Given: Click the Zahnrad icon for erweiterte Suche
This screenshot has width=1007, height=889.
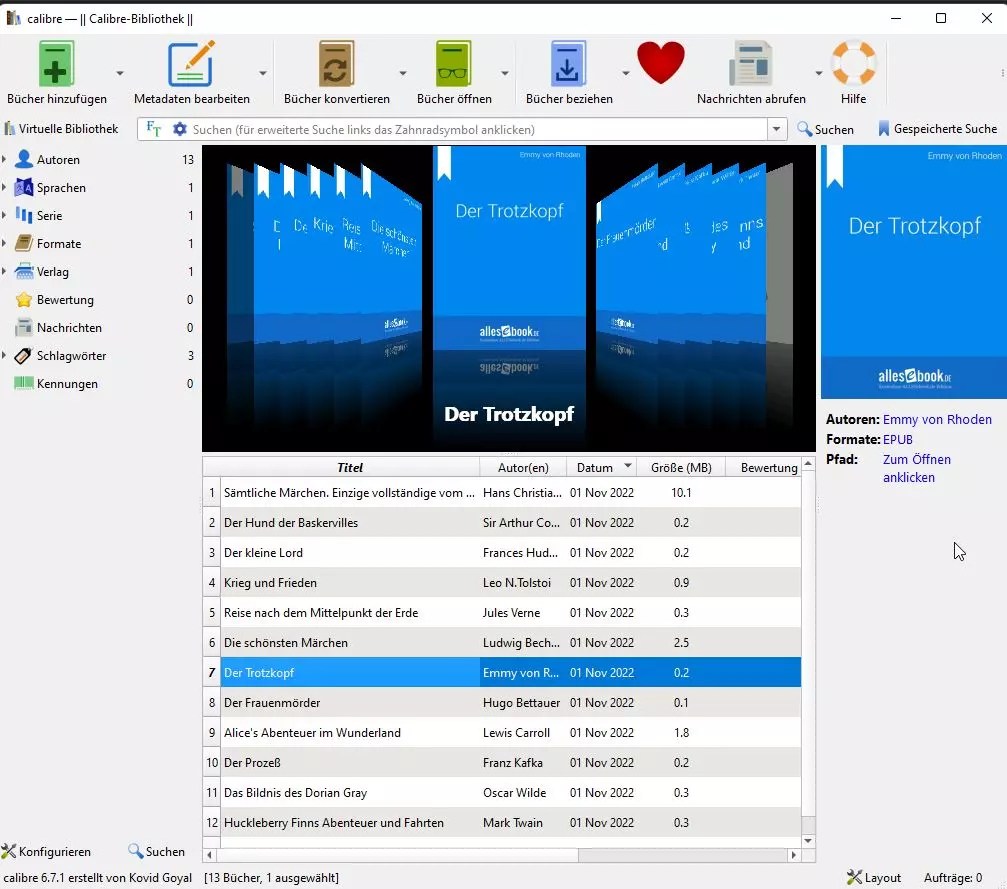Looking at the screenshot, I should (x=180, y=129).
